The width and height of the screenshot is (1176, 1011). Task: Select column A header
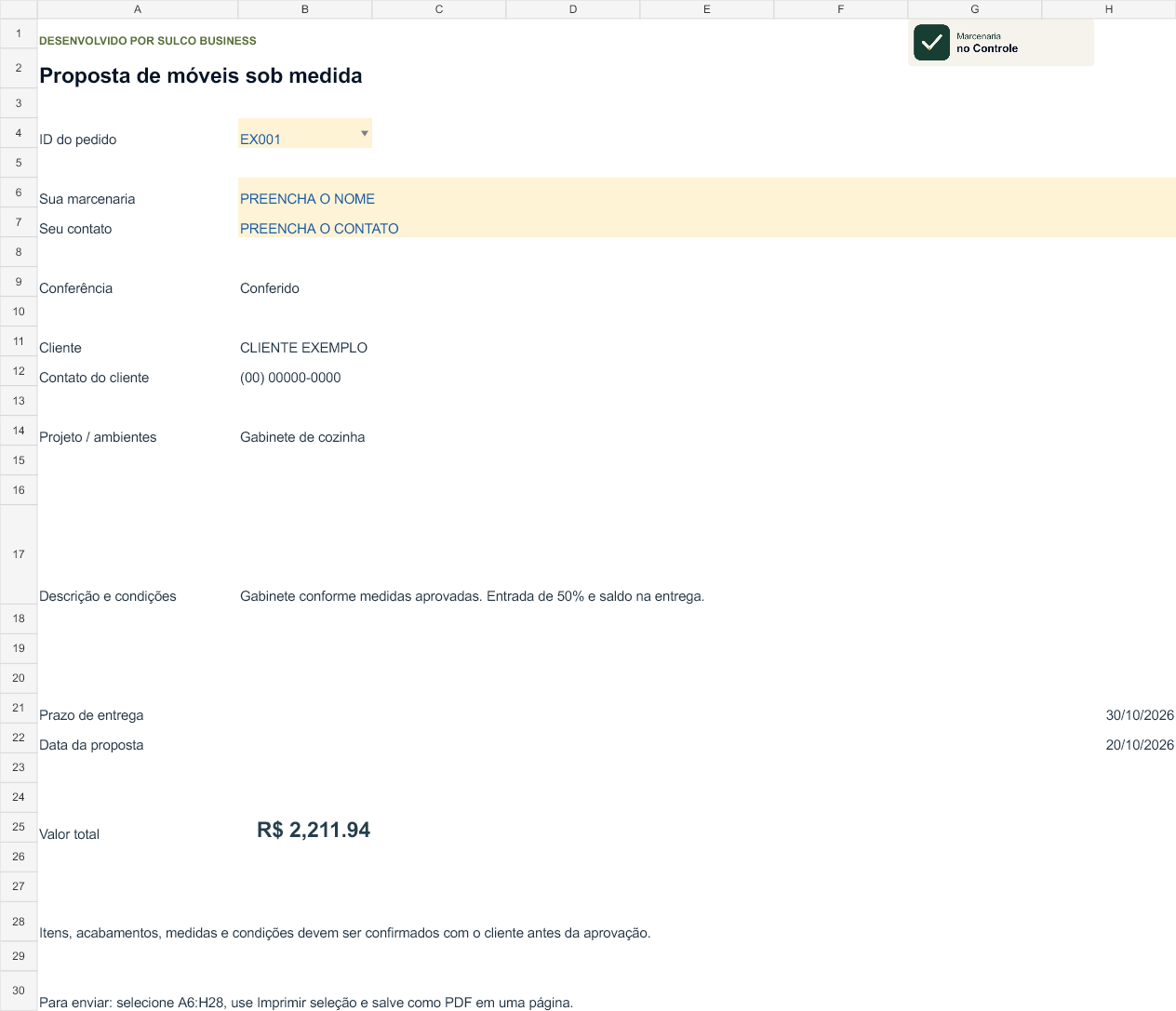point(138,9)
